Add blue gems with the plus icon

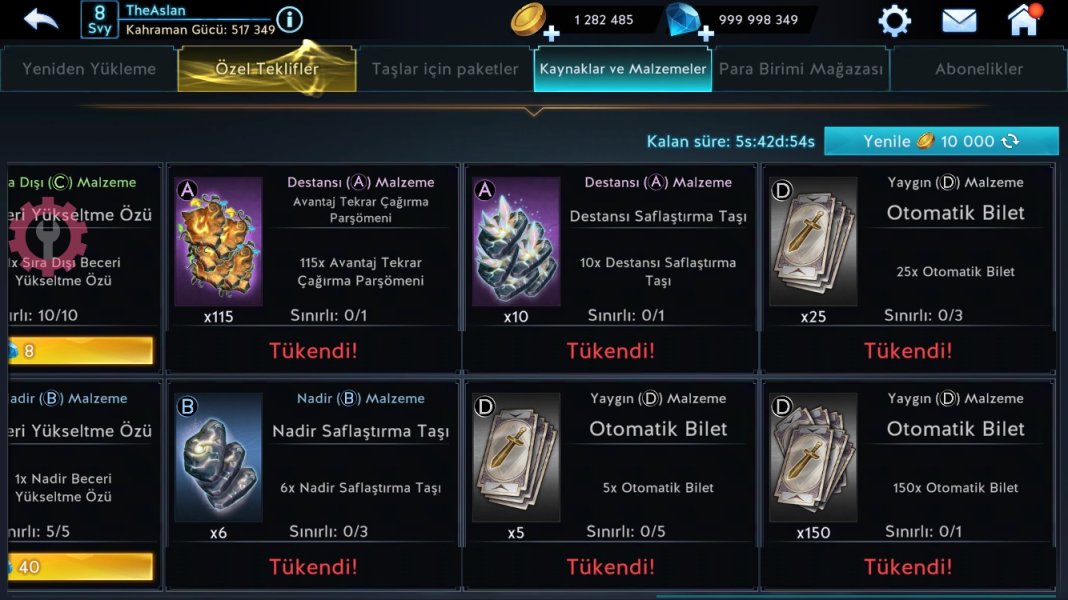706,33
